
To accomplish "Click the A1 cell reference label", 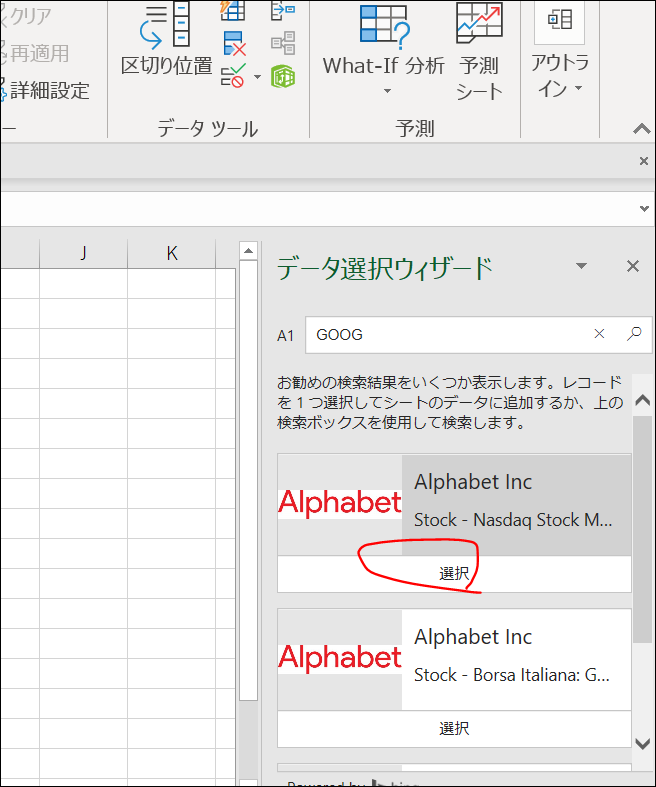I will (x=285, y=336).
